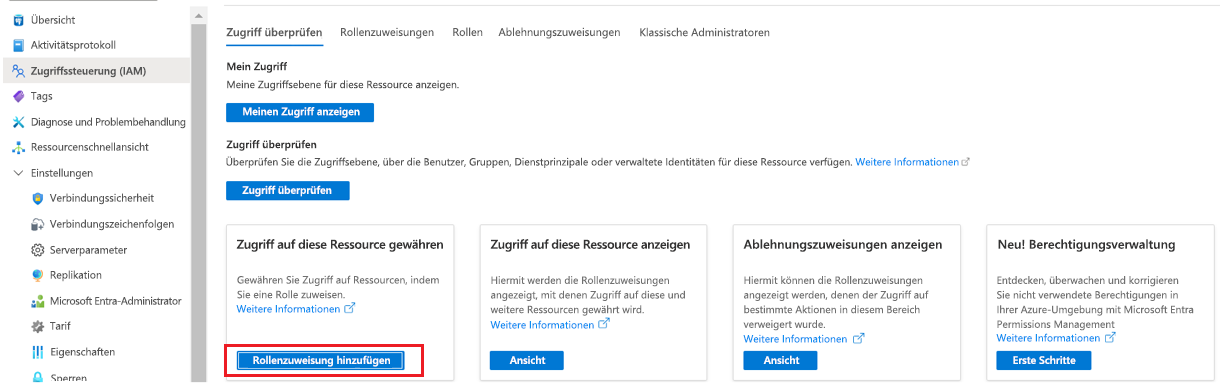Click Rollenzuweisung hinzufügen button
Screen dimensions: 1220x389
(x=320, y=360)
